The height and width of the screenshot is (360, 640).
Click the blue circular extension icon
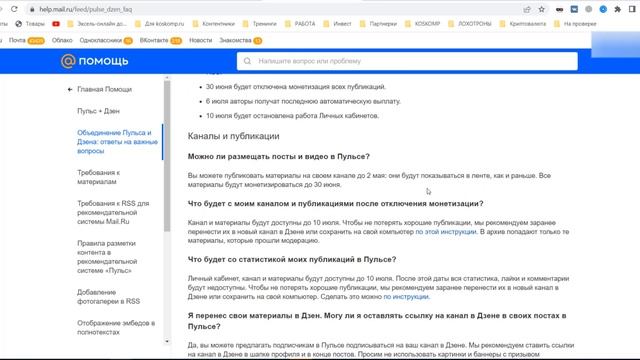(x=603, y=9)
